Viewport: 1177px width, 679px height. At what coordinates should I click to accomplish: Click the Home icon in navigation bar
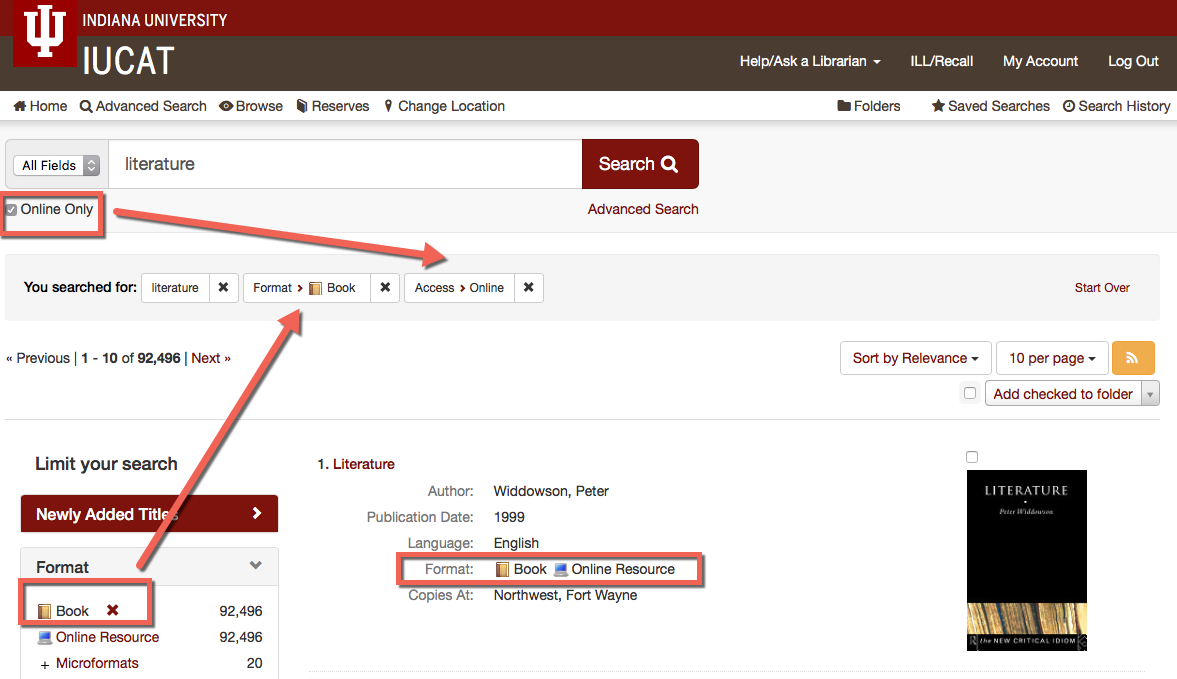(x=20, y=105)
